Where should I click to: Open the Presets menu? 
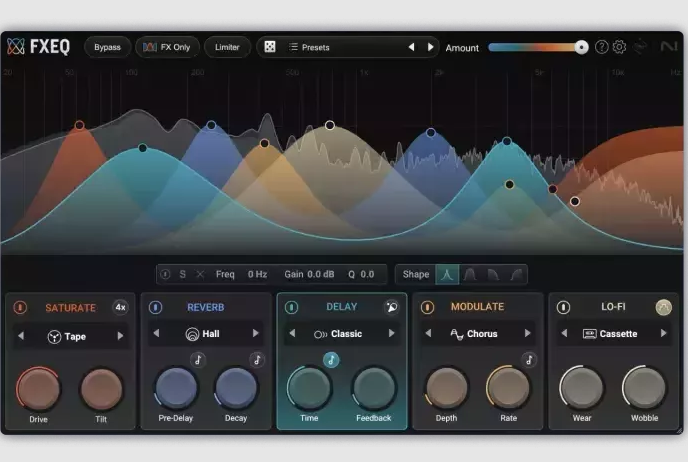(310, 47)
